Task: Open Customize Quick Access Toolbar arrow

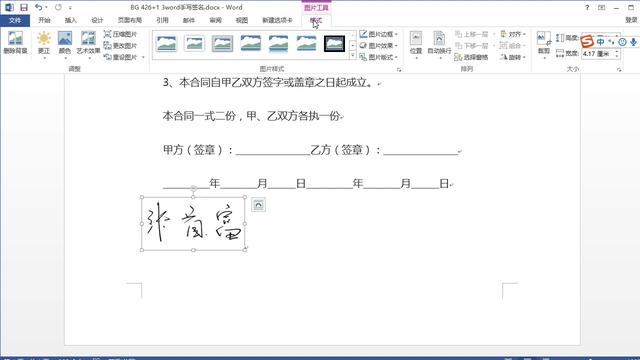Action: [x=70, y=8]
